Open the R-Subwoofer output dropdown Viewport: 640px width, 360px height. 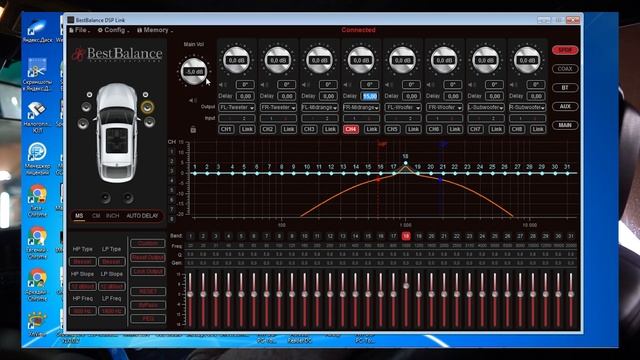point(527,107)
